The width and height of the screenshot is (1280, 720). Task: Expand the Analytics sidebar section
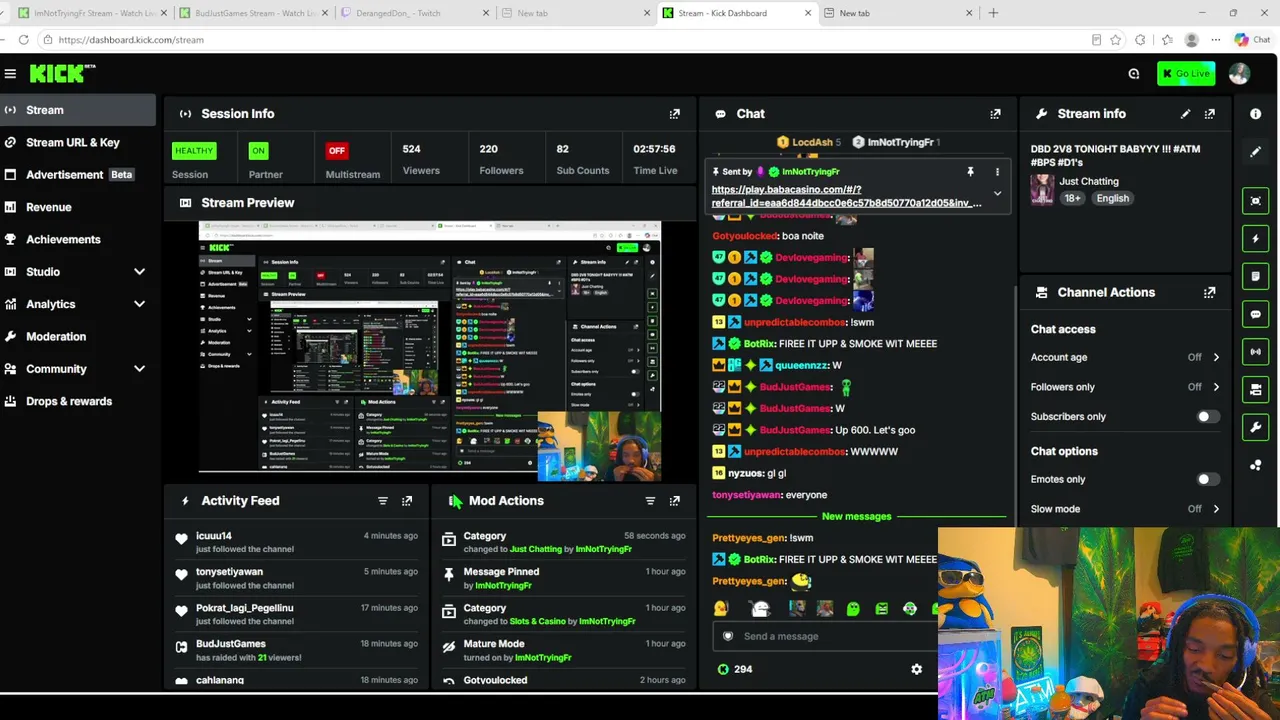tap(139, 304)
